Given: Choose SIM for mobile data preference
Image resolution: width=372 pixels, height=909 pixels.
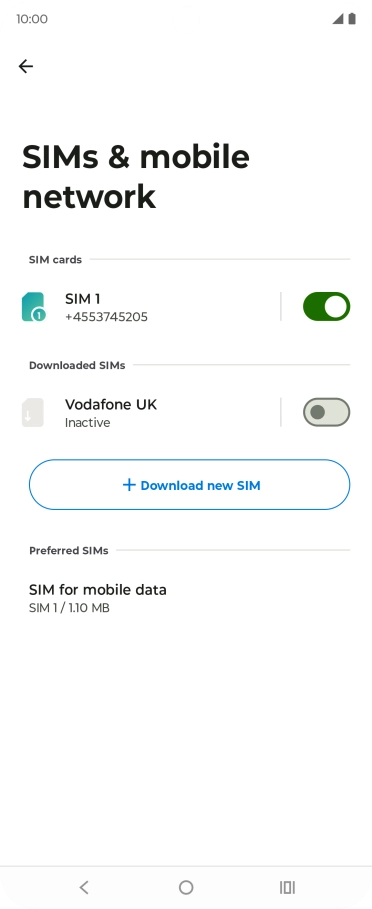Looking at the screenshot, I should pyautogui.click(x=186, y=598).
